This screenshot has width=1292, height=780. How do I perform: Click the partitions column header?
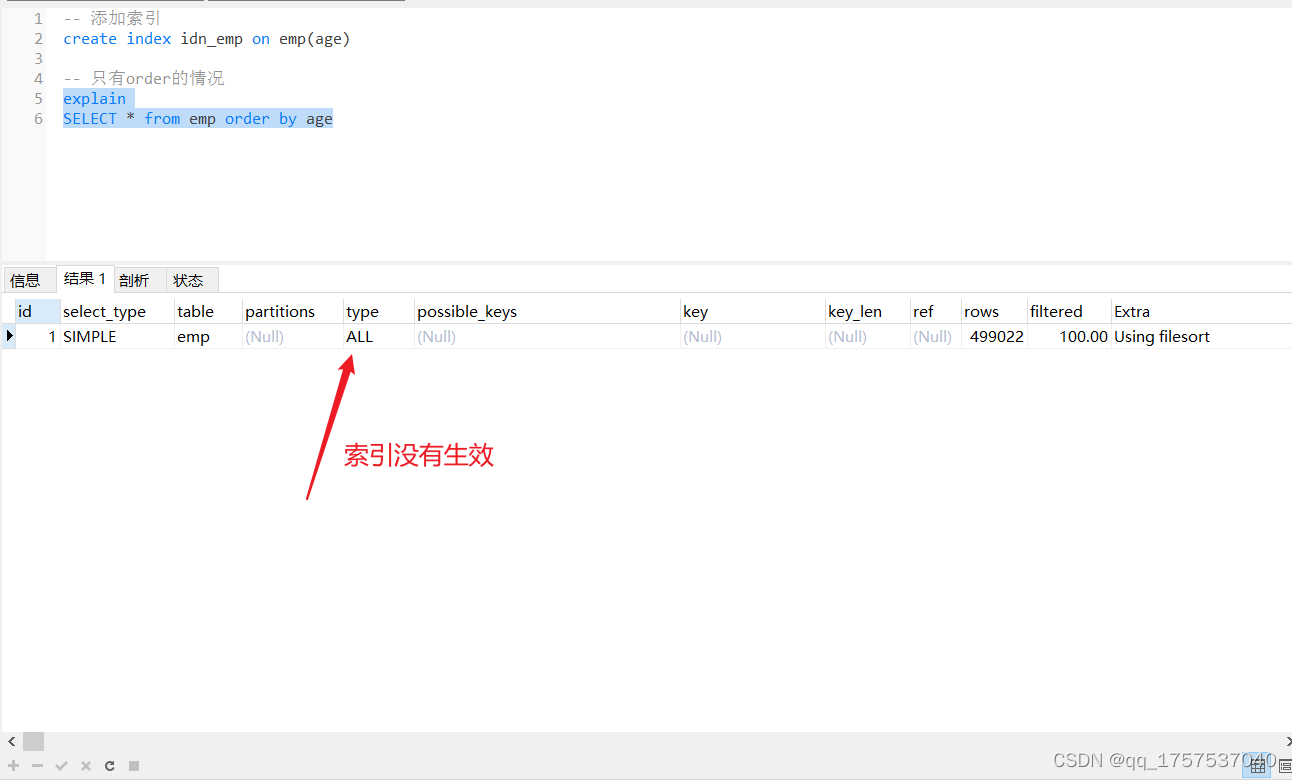point(293,311)
